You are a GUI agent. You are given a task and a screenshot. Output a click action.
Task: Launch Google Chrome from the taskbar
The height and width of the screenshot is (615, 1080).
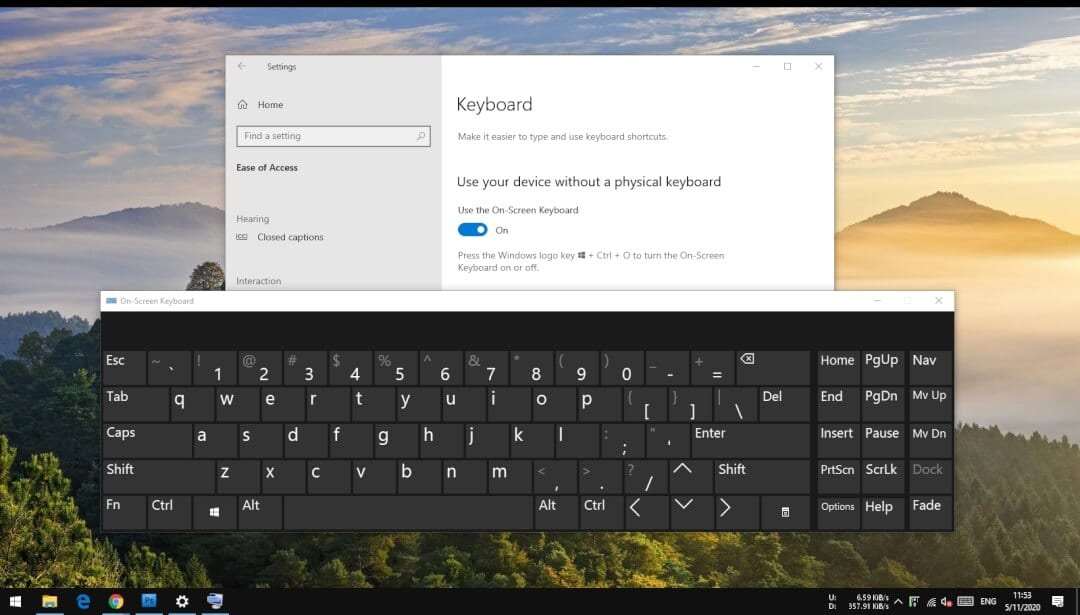[x=116, y=601]
